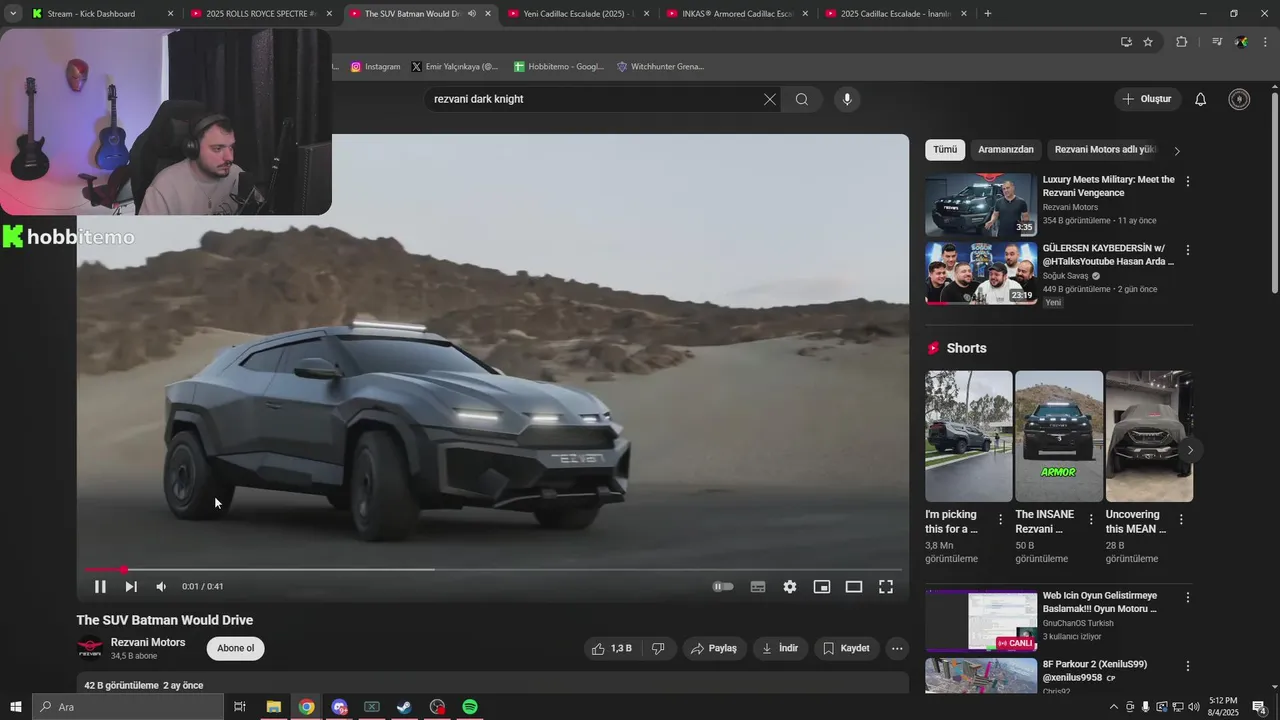
Task: Pause the video playback
Action: 100,587
